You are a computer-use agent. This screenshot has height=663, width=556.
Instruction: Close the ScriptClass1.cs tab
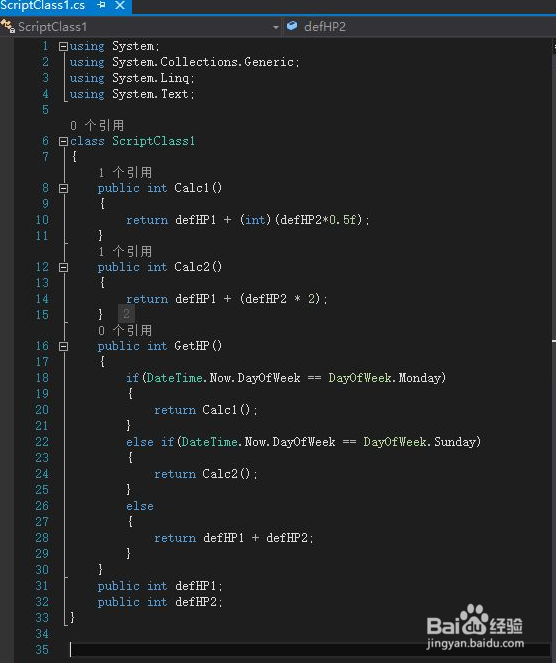coord(120,5)
